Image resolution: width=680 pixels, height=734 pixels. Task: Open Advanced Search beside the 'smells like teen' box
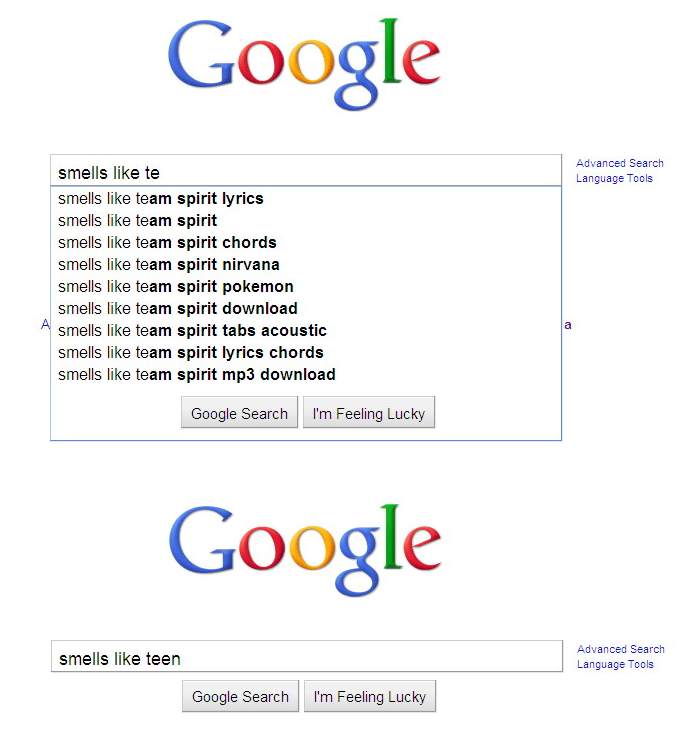click(621, 649)
